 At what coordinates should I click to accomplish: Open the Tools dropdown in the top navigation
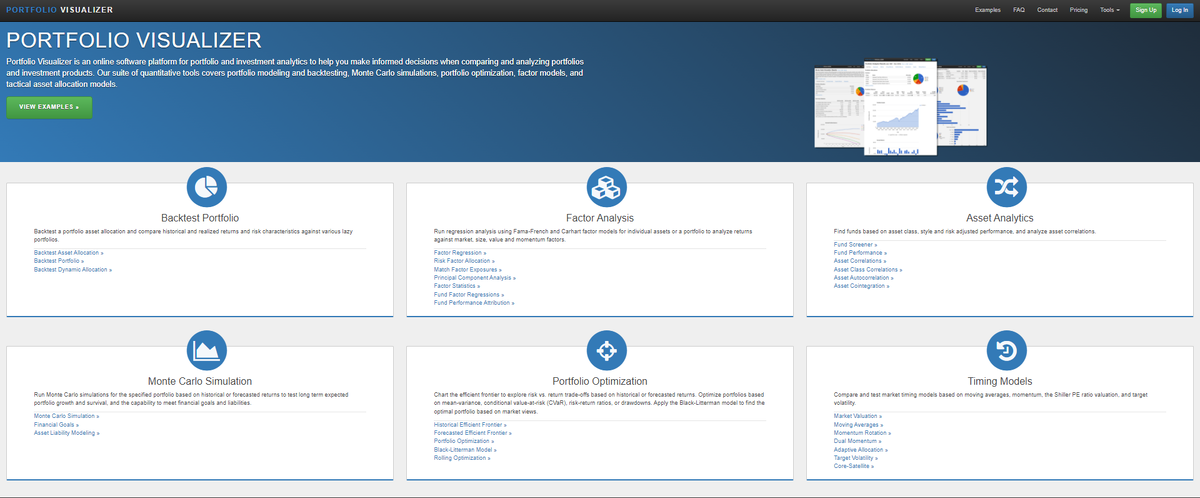pos(1110,10)
